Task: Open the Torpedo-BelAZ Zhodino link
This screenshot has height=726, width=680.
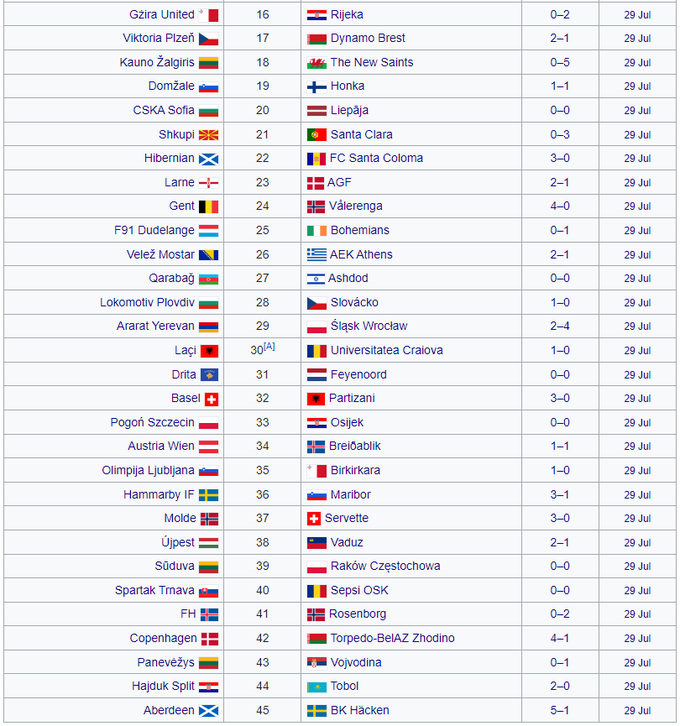Action: pyautogui.click(x=392, y=638)
